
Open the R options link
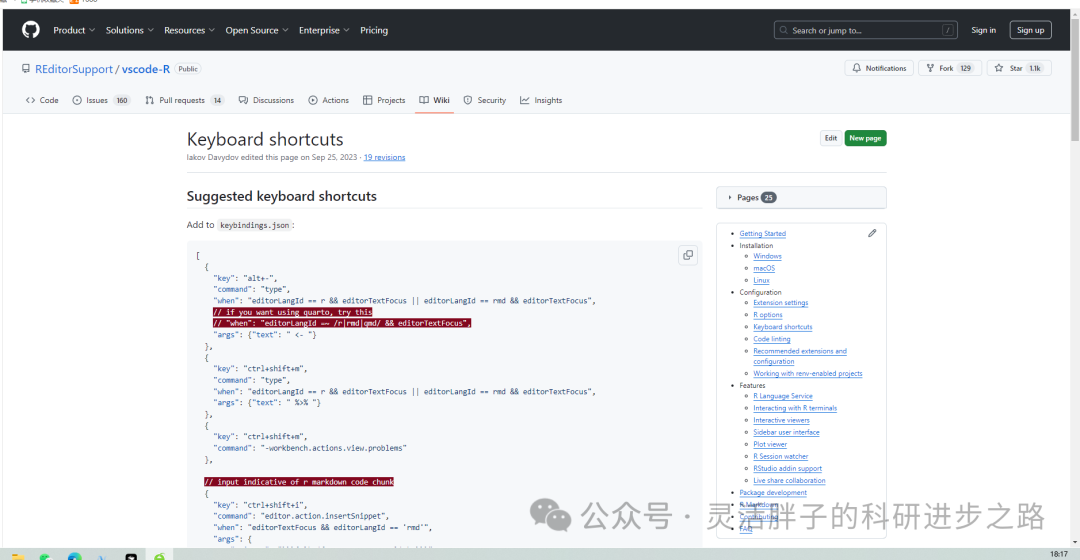(x=767, y=315)
